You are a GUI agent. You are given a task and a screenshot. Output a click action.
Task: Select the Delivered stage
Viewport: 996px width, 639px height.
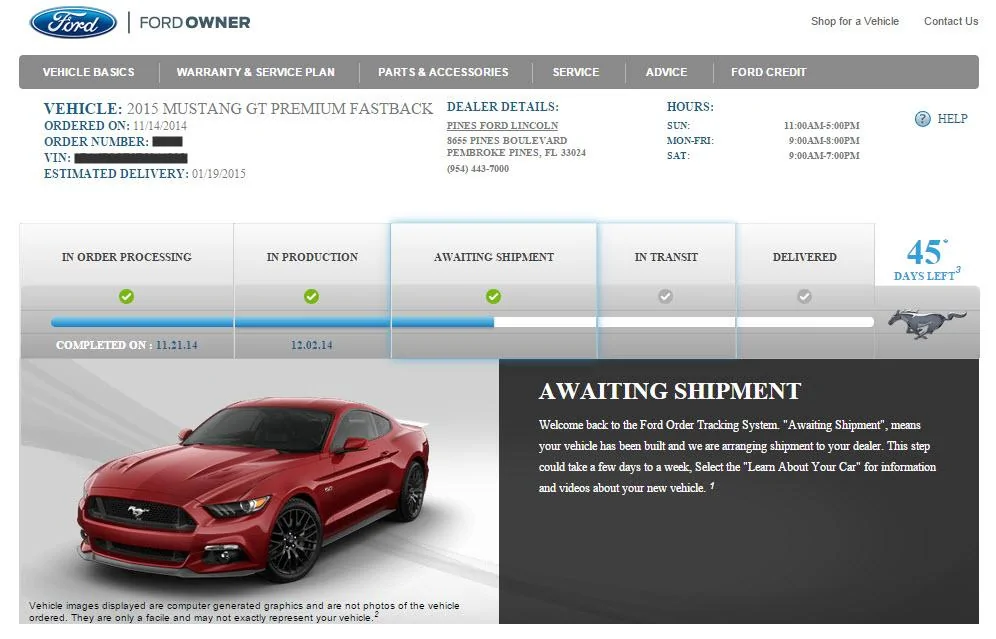(x=804, y=257)
